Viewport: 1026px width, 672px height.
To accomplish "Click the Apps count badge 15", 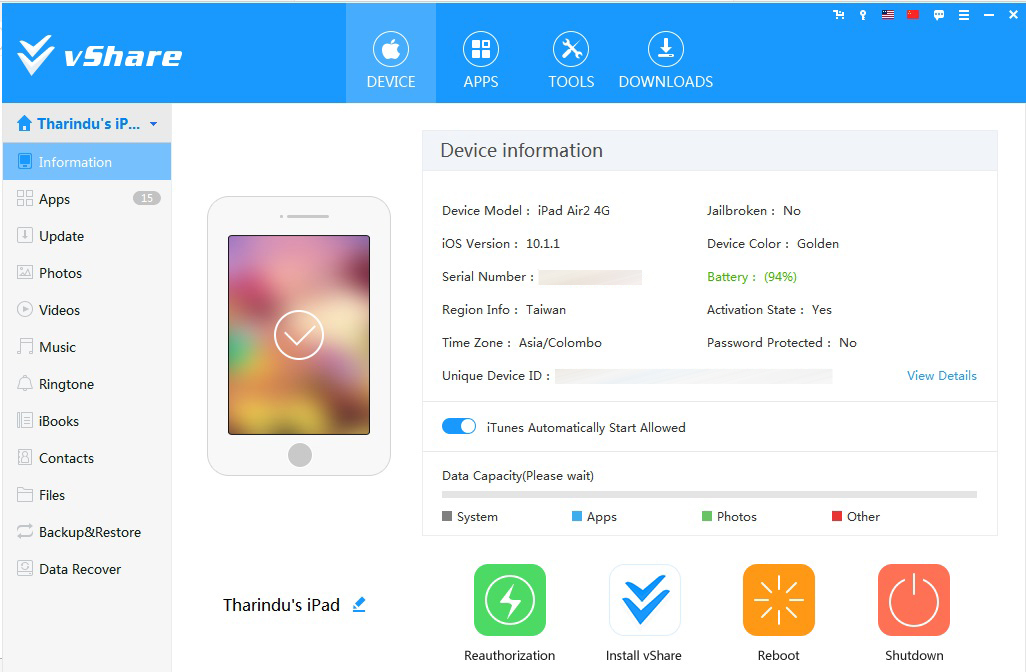I will pos(147,198).
